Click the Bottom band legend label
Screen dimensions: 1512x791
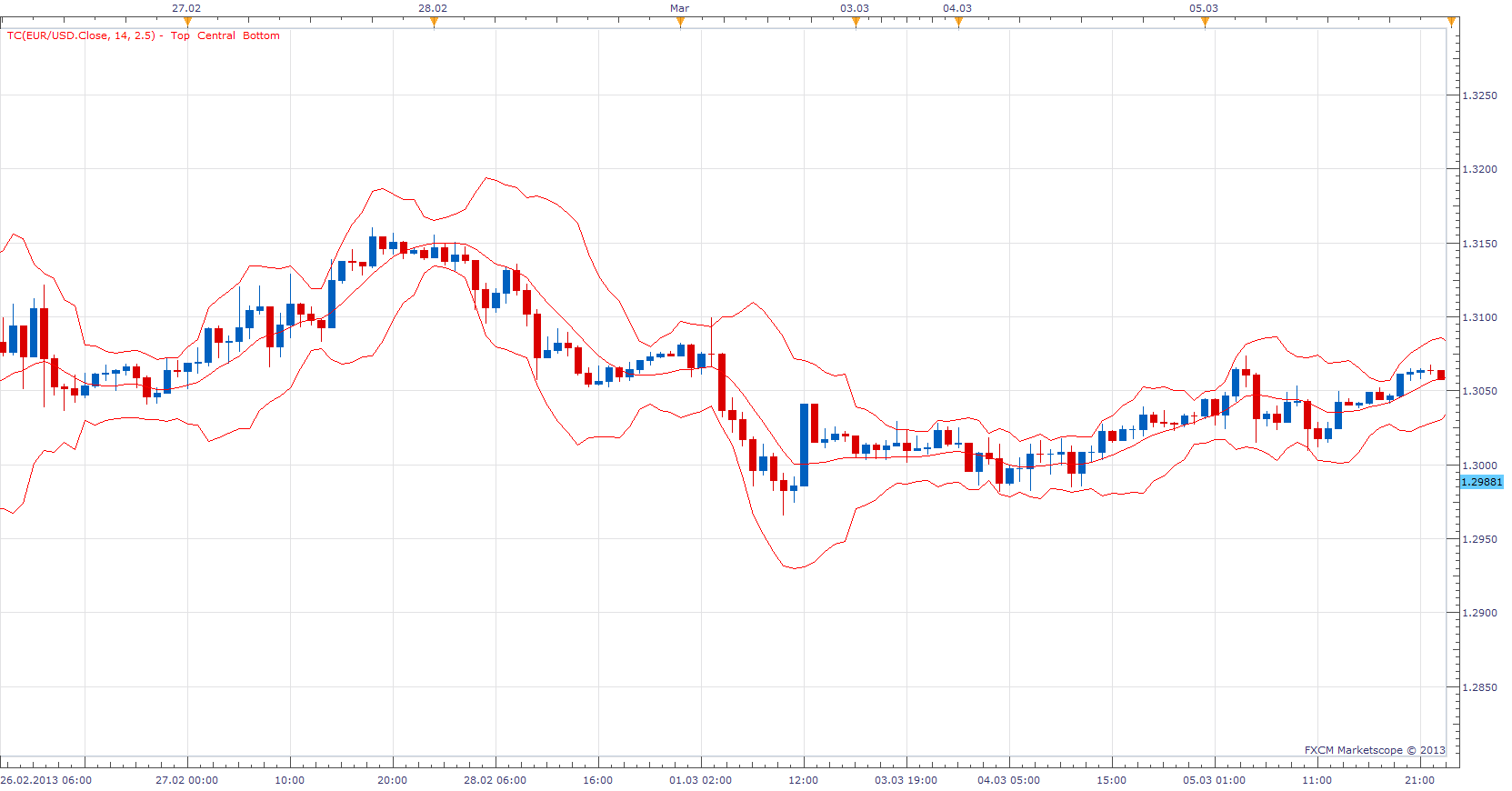261,35
